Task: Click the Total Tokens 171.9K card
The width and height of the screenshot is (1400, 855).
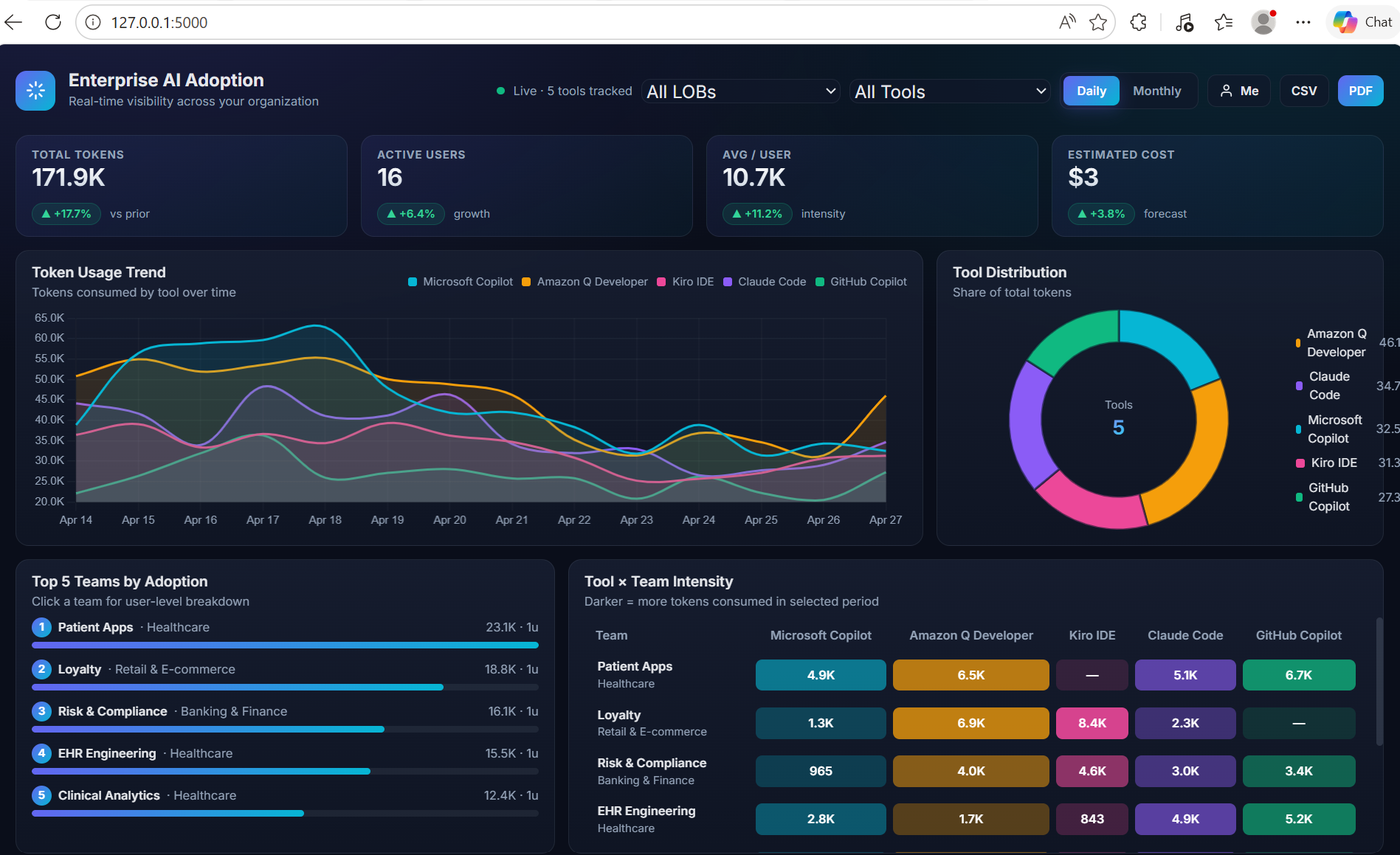Action: click(182, 186)
